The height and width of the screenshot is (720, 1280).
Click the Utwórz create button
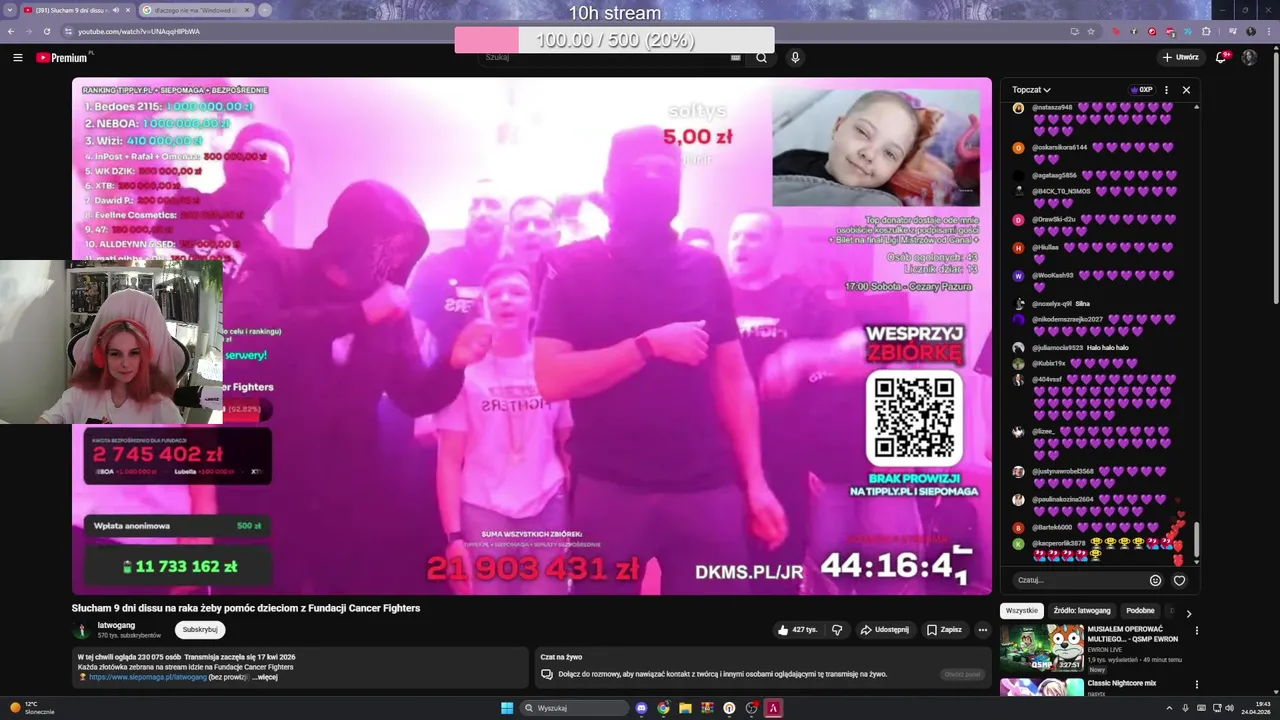[1181, 57]
